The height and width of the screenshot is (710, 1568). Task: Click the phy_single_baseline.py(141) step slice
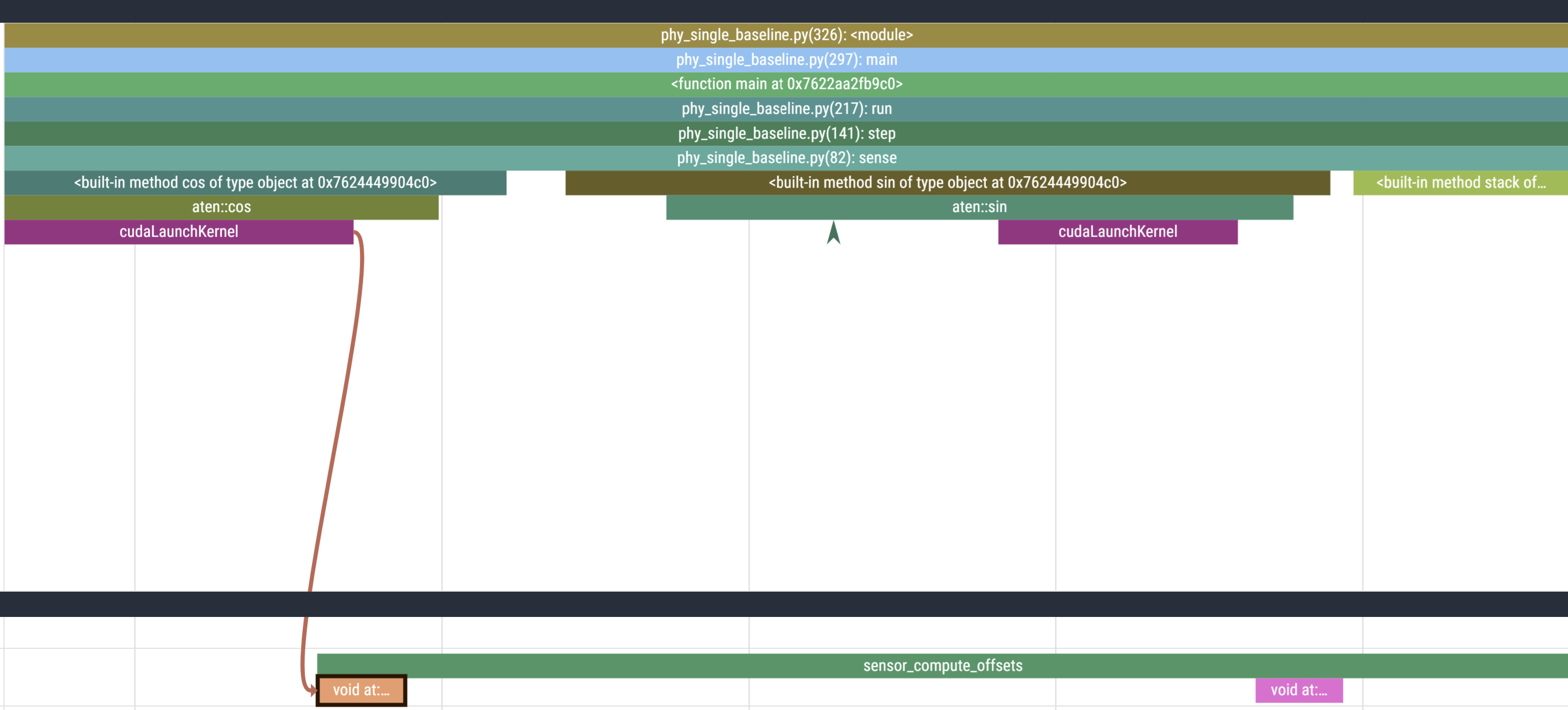click(787, 134)
